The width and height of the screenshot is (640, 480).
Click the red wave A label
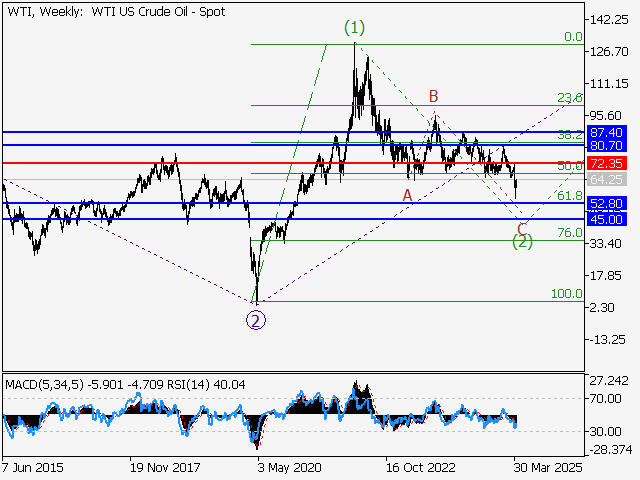coord(408,195)
